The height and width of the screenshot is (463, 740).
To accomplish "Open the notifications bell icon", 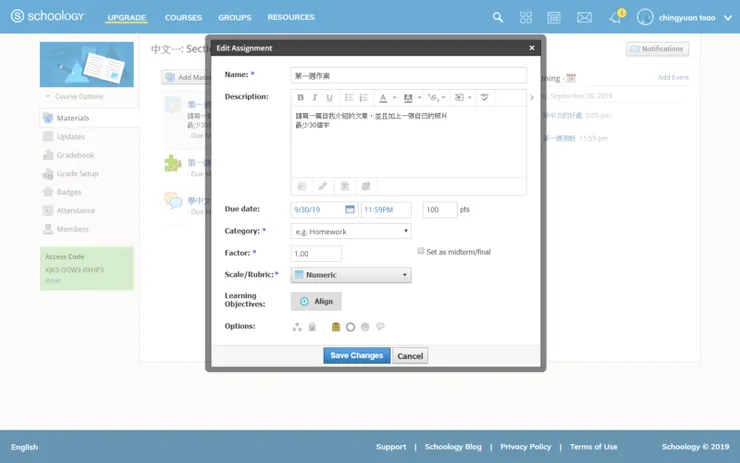I will pyautogui.click(x=616, y=17).
